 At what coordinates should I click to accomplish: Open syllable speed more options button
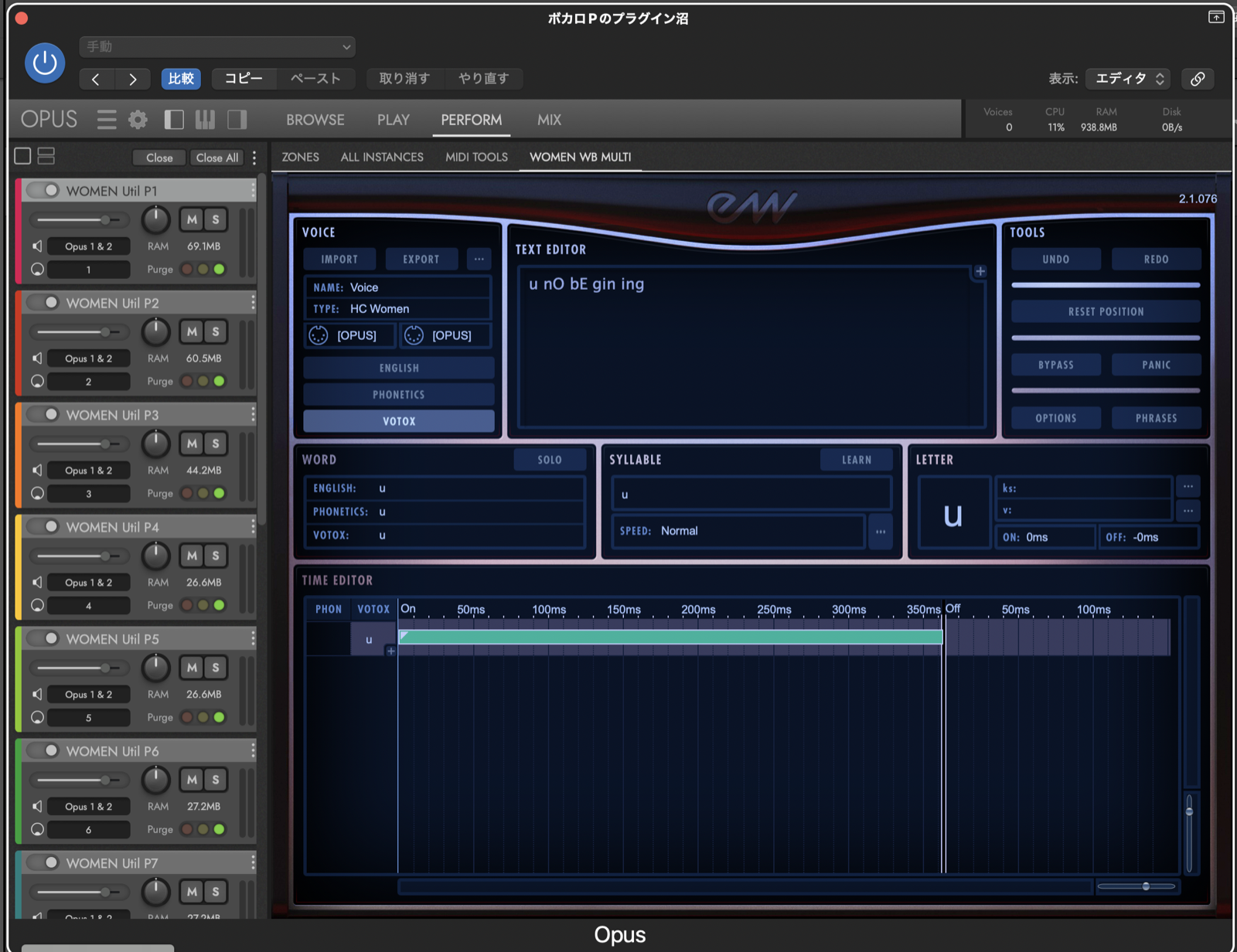point(881,532)
